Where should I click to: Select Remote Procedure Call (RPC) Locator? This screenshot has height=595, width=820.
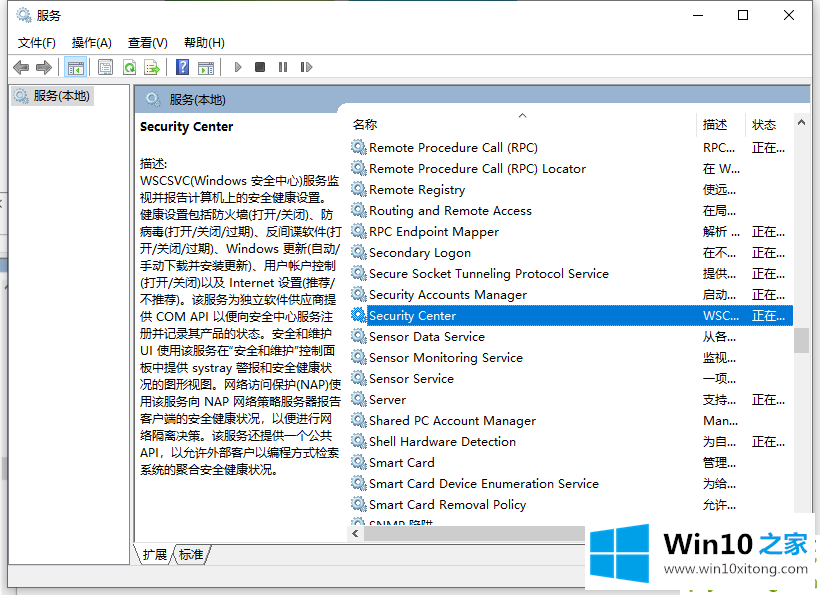pos(571,169)
